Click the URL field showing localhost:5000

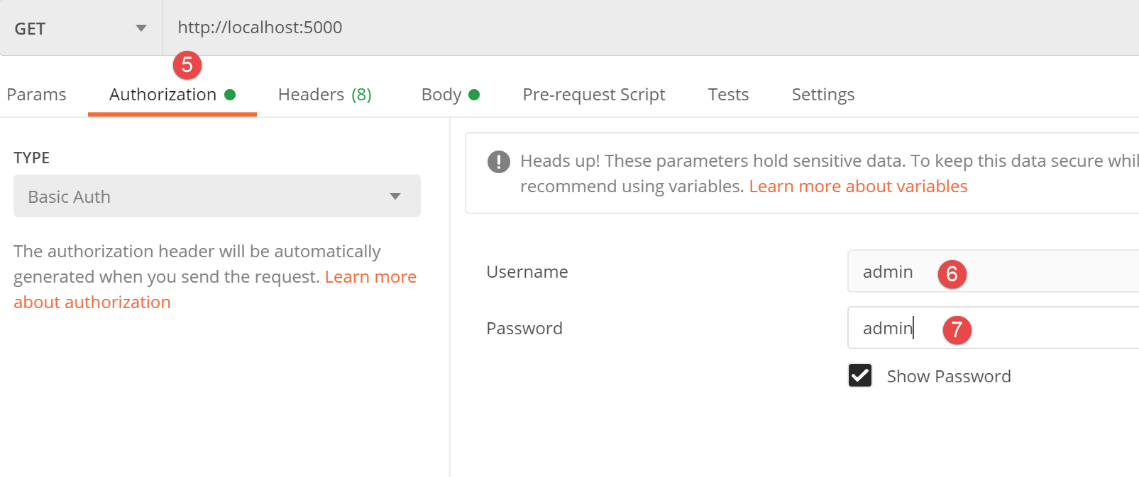600,28
